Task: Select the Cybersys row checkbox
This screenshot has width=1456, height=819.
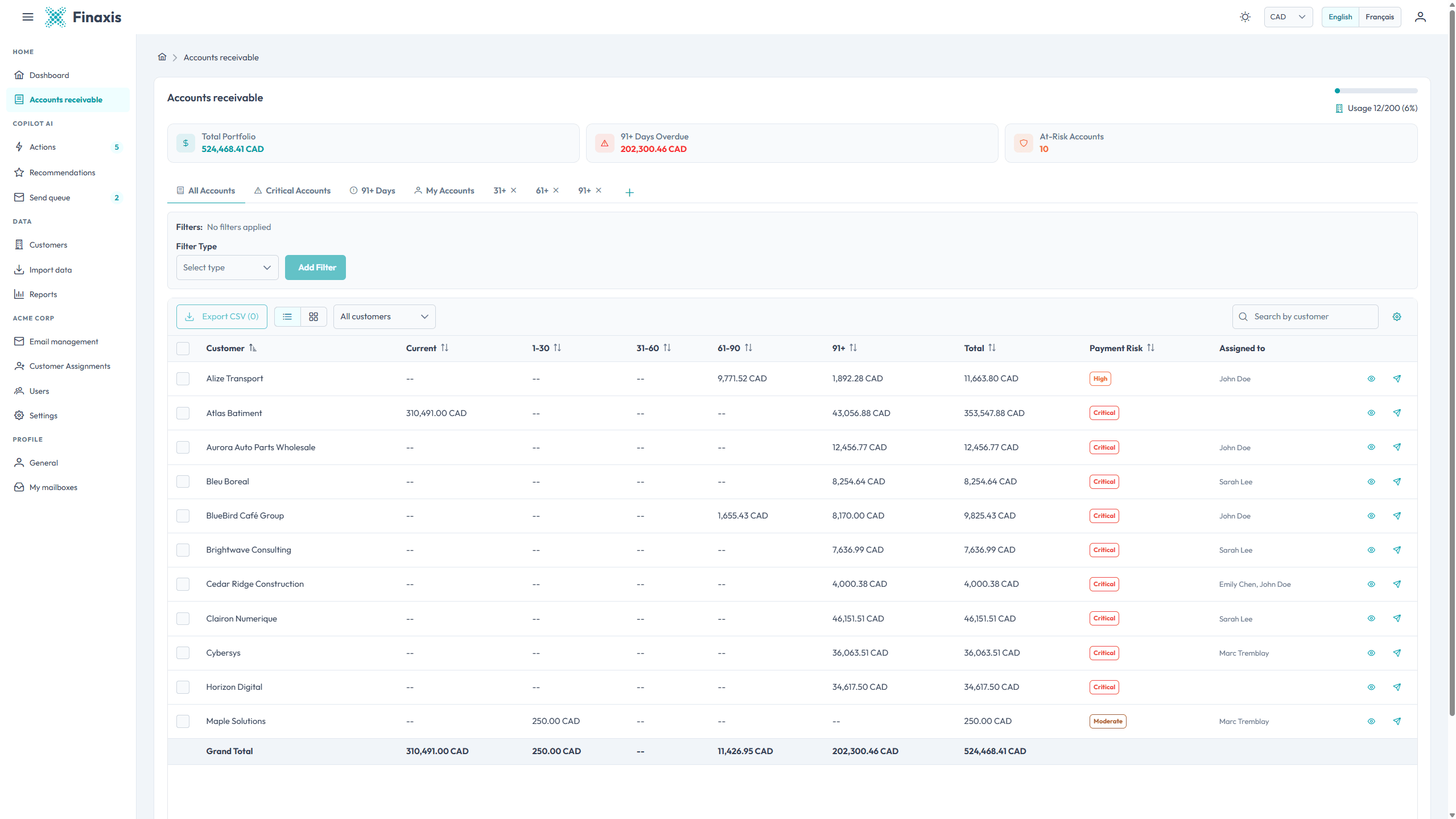Action: 183,653
